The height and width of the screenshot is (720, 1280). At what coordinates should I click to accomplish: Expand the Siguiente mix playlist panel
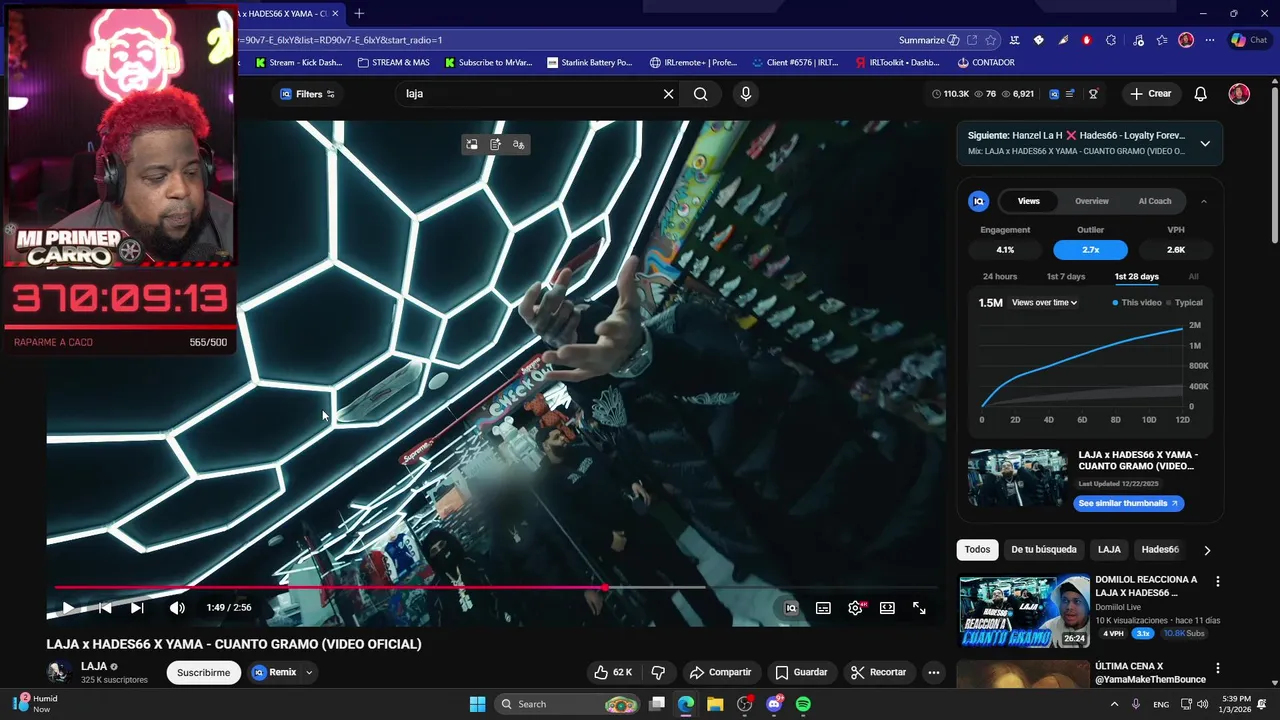tap(1205, 143)
